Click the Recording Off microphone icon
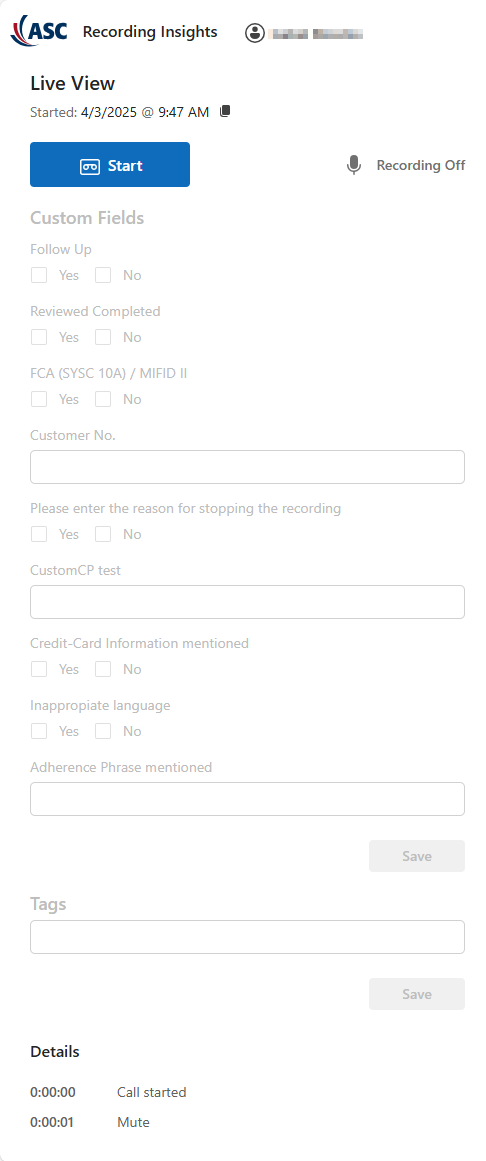The height and width of the screenshot is (1161, 486). (x=354, y=165)
